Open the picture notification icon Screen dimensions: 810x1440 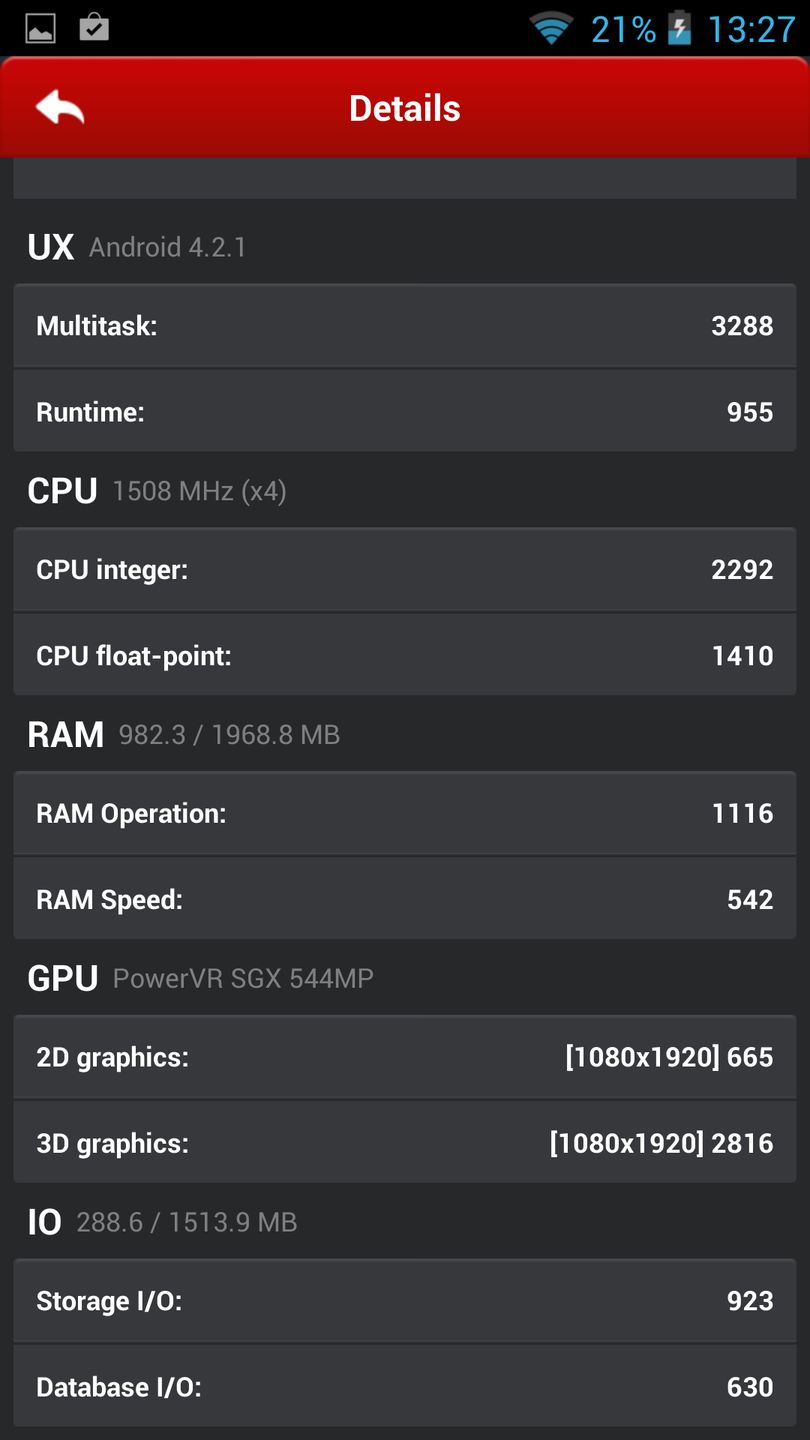coord(41,28)
